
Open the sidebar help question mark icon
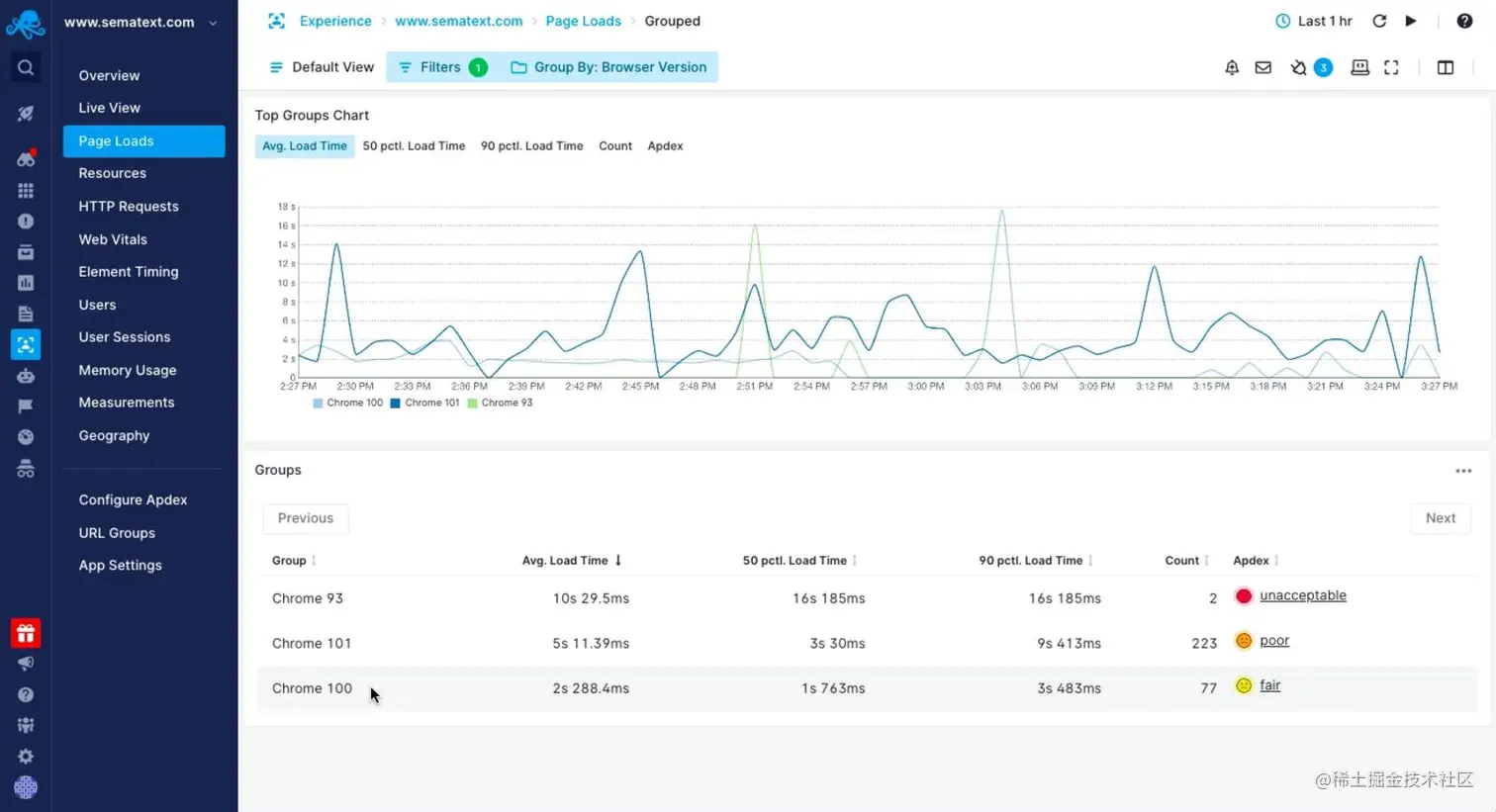coord(26,694)
